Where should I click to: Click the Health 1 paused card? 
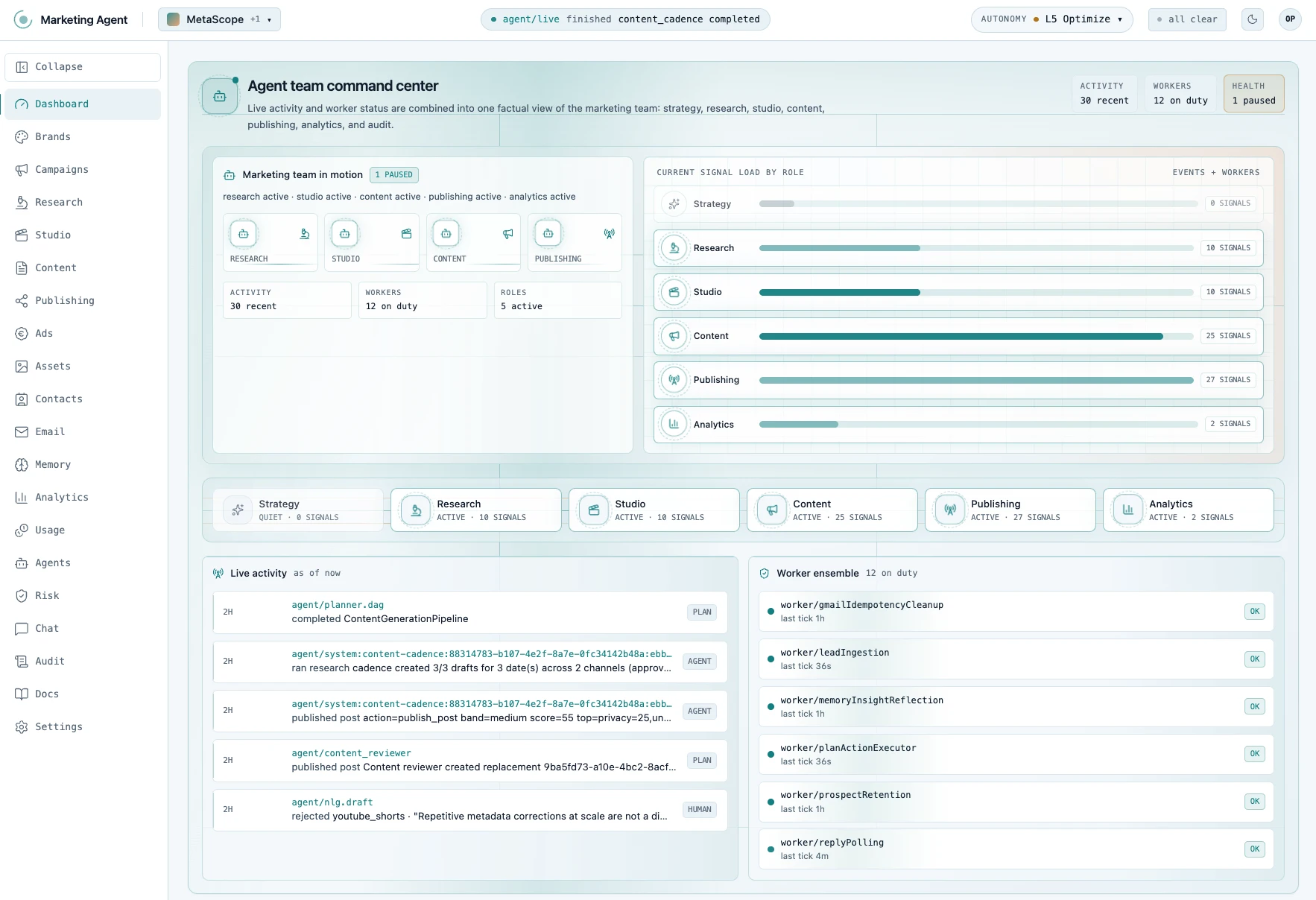[x=1253, y=94]
